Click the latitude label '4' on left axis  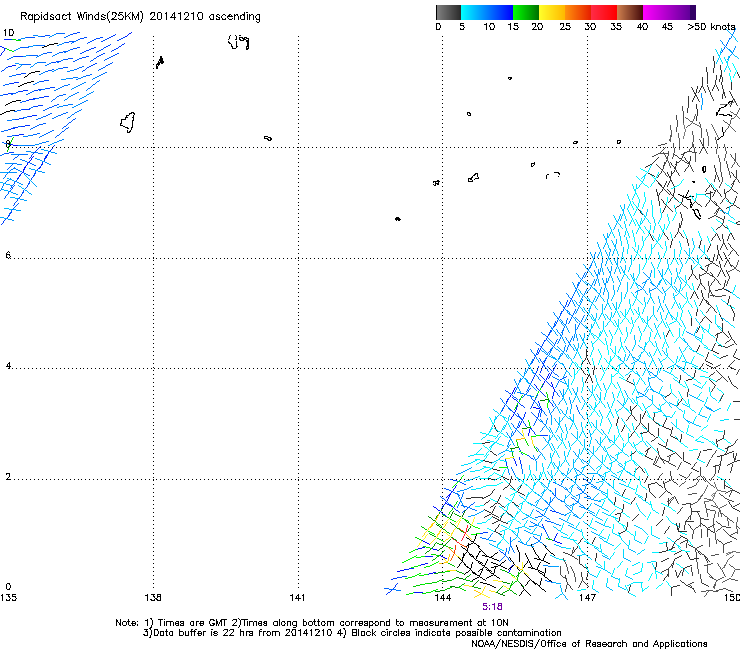[8, 366]
